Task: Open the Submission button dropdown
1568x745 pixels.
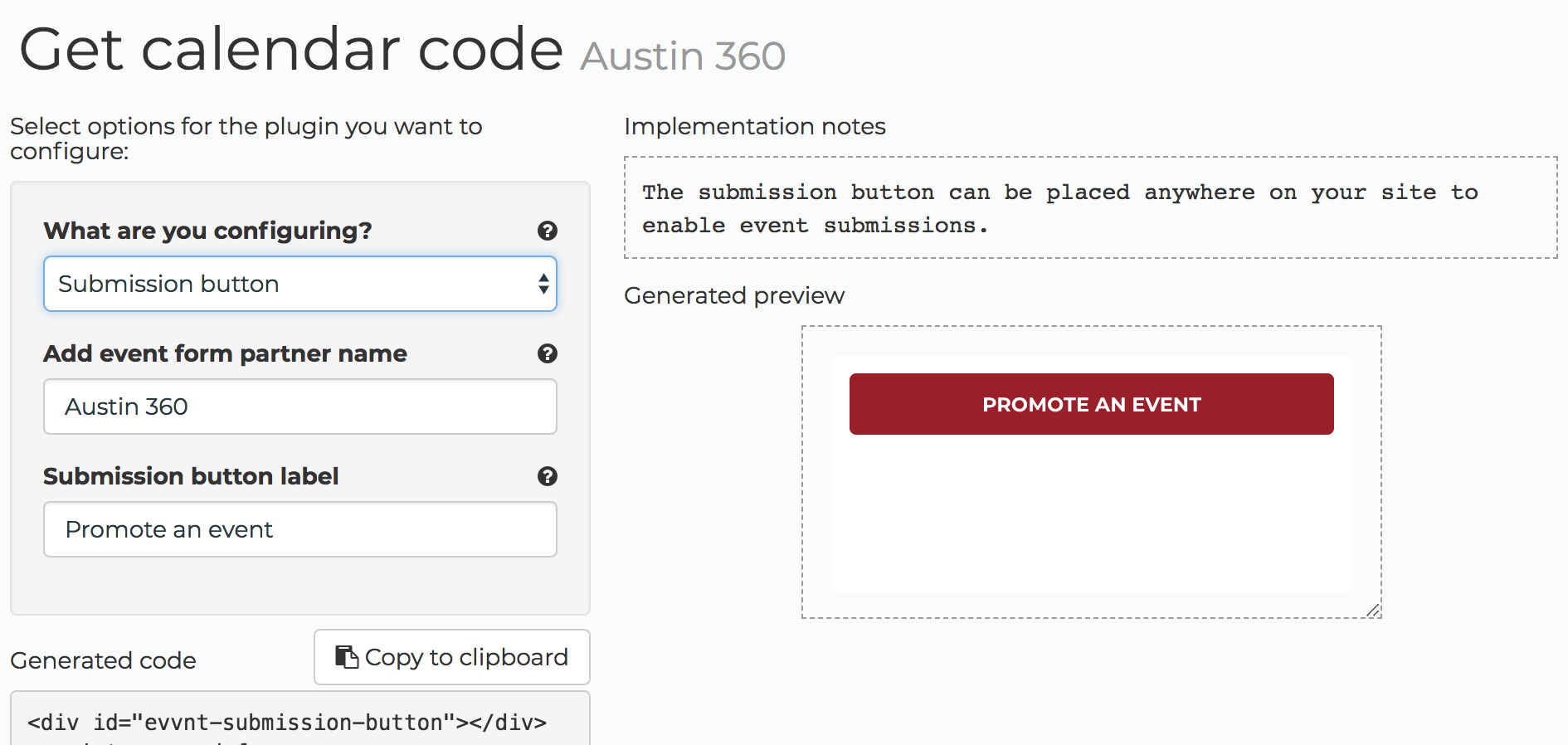Action: (x=299, y=284)
